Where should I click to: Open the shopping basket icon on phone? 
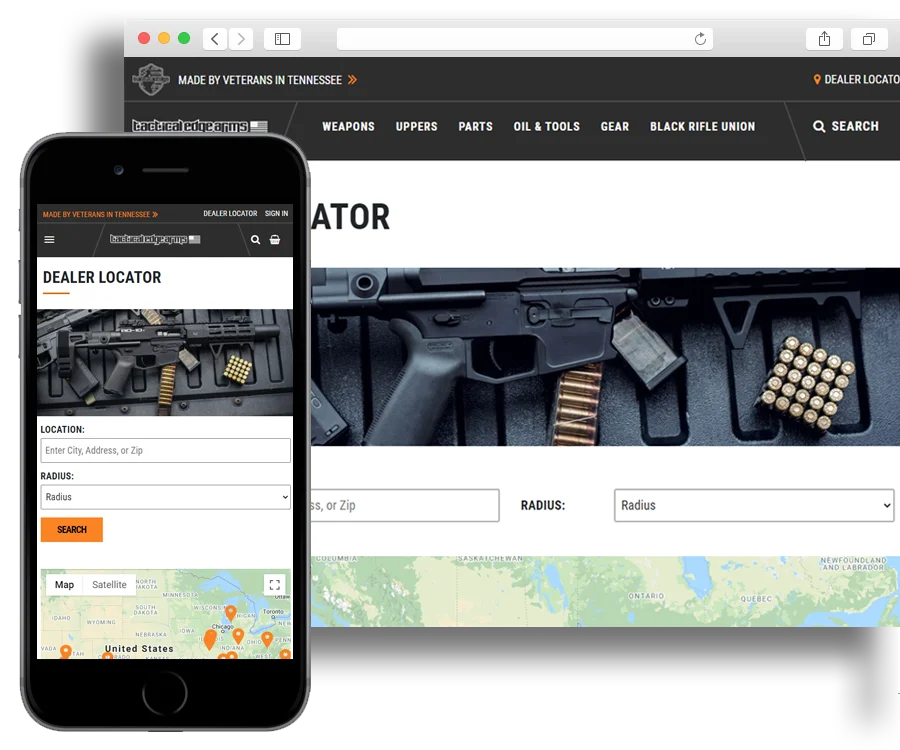(x=275, y=239)
